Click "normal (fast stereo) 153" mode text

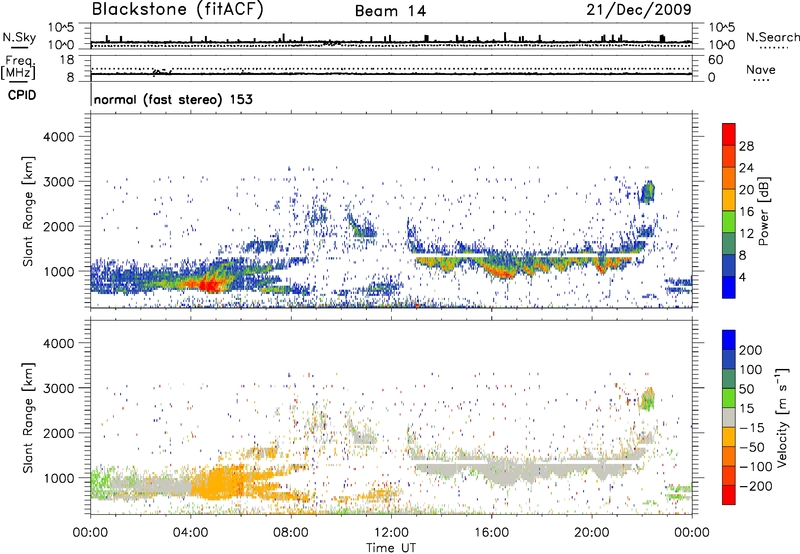tap(173, 99)
